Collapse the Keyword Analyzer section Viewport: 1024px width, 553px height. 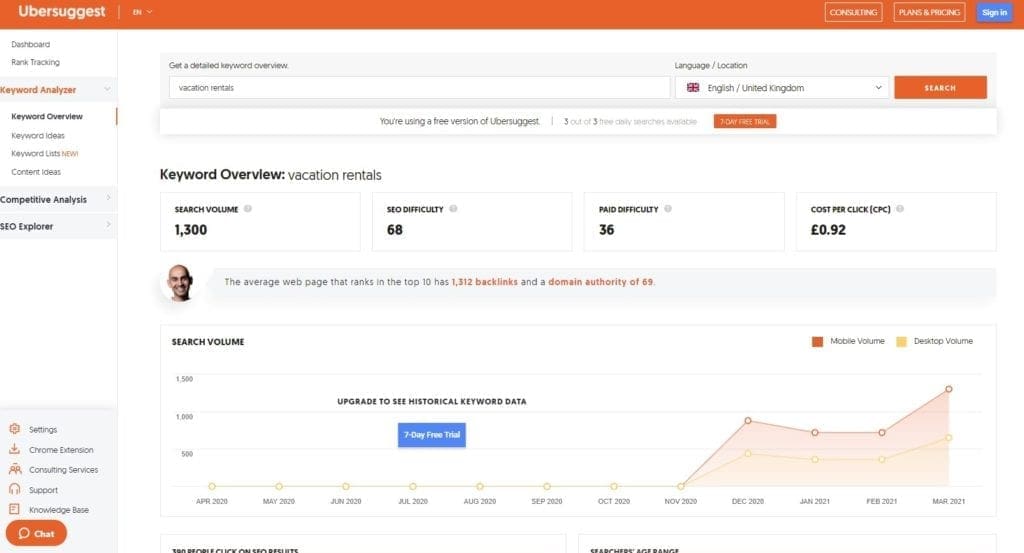57,89
